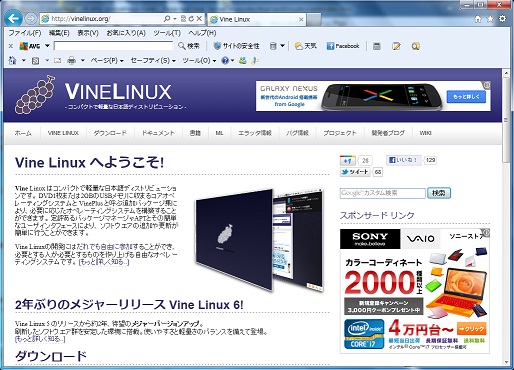Image resolution: width=514 pixels, height=370 pixels.
Task: Click the search magnifier in the address bar
Action: (167, 19)
